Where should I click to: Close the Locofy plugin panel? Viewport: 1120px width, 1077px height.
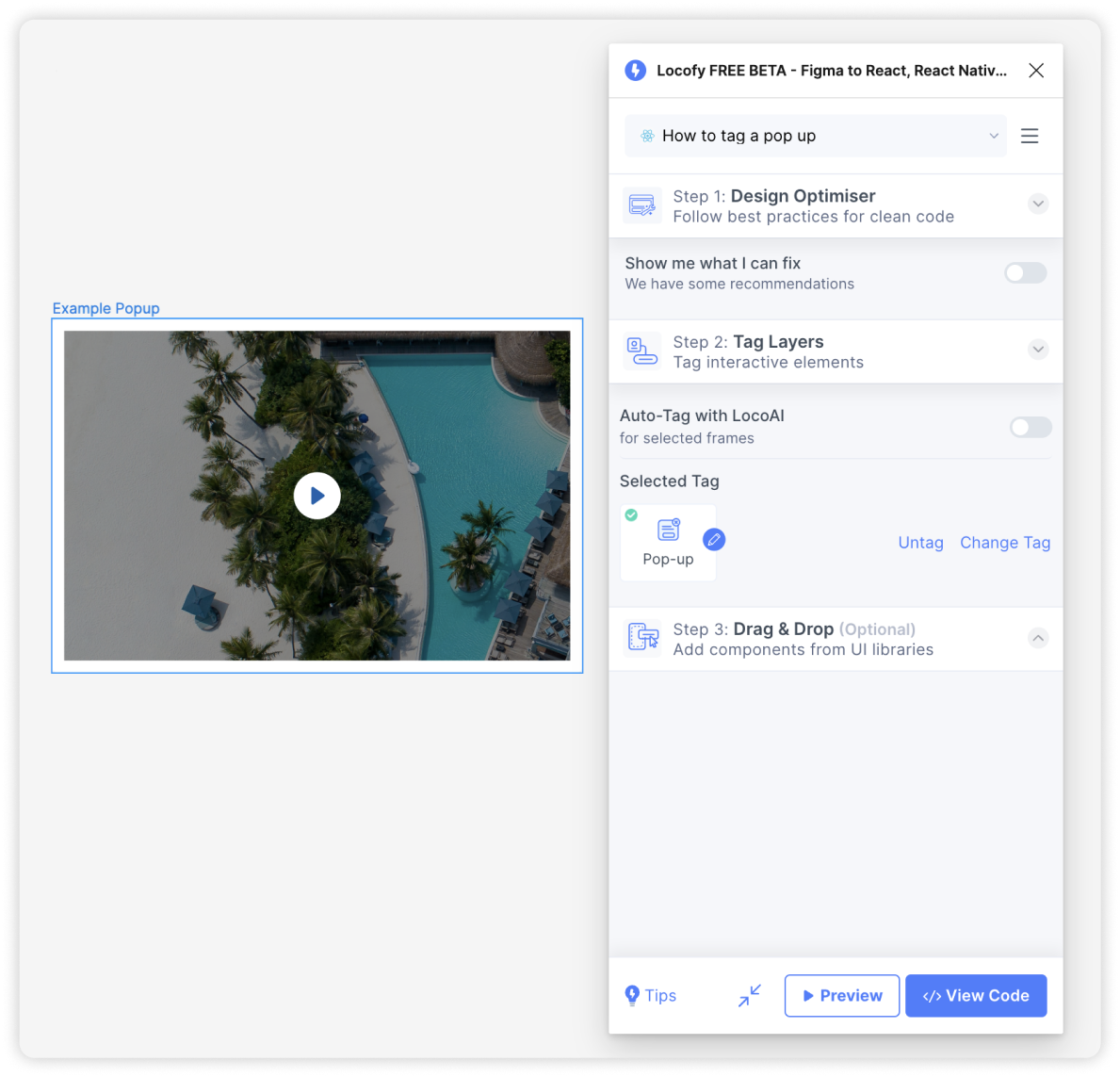1036,70
